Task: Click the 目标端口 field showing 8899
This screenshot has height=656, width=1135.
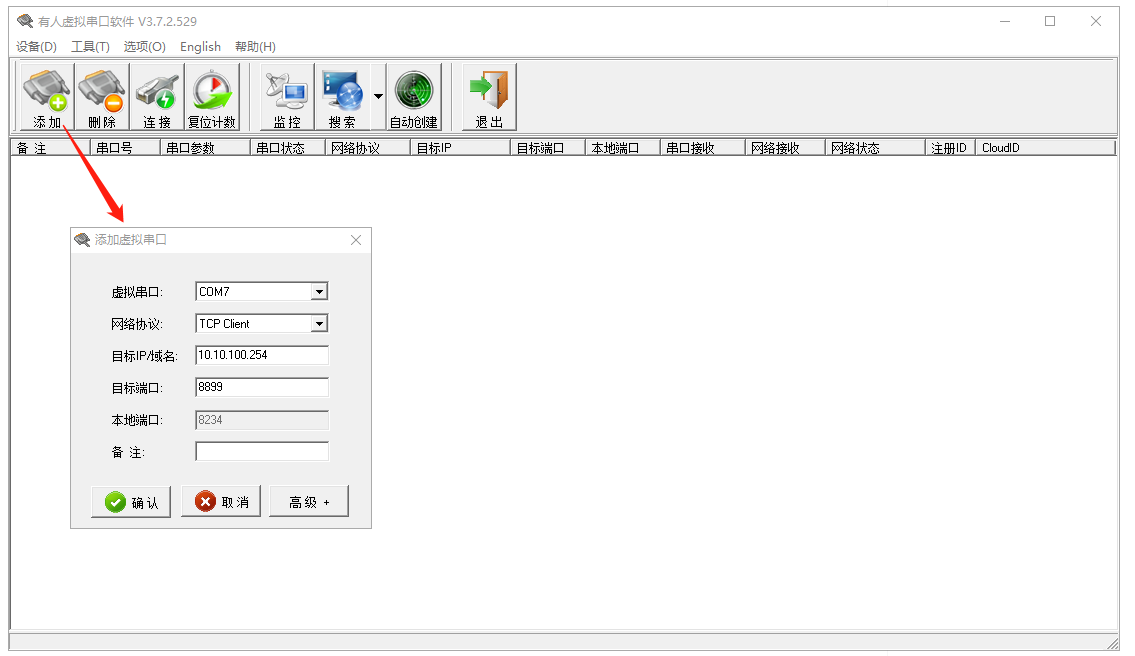Action: click(x=262, y=387)
